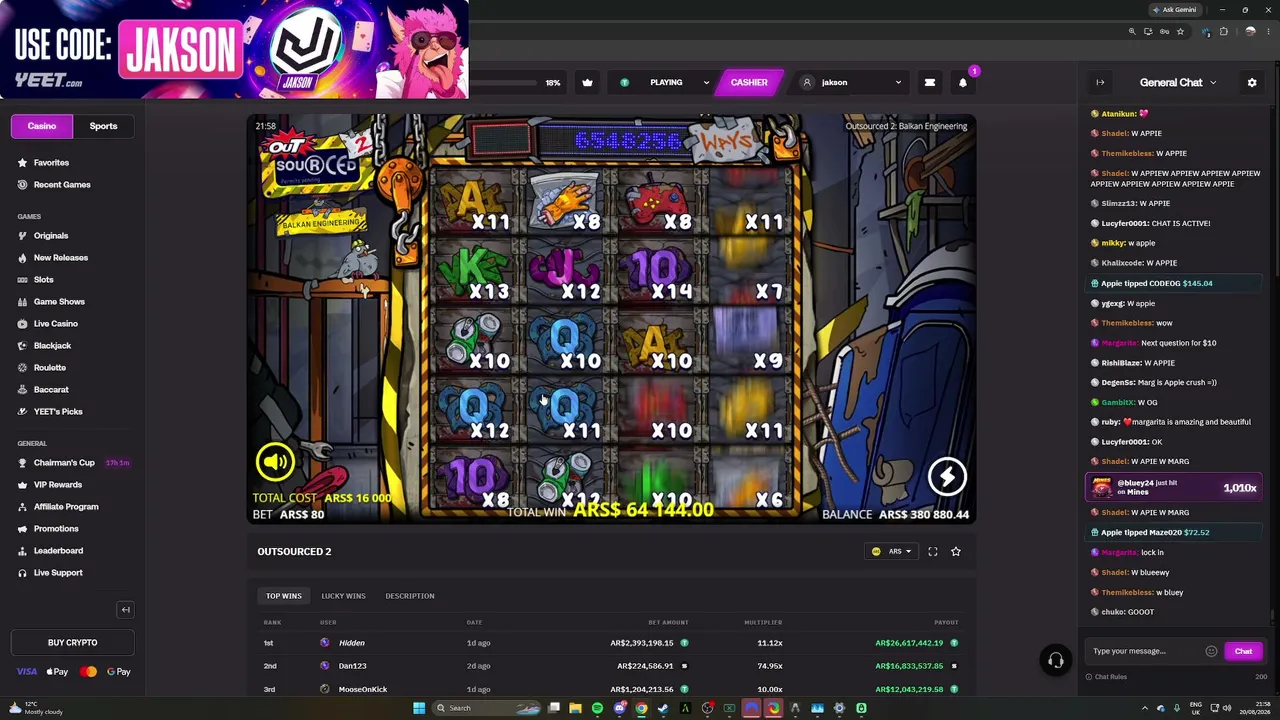Open MooseOnKick's profile in Top Wins
1280x720 pixels.
point(362,689)
